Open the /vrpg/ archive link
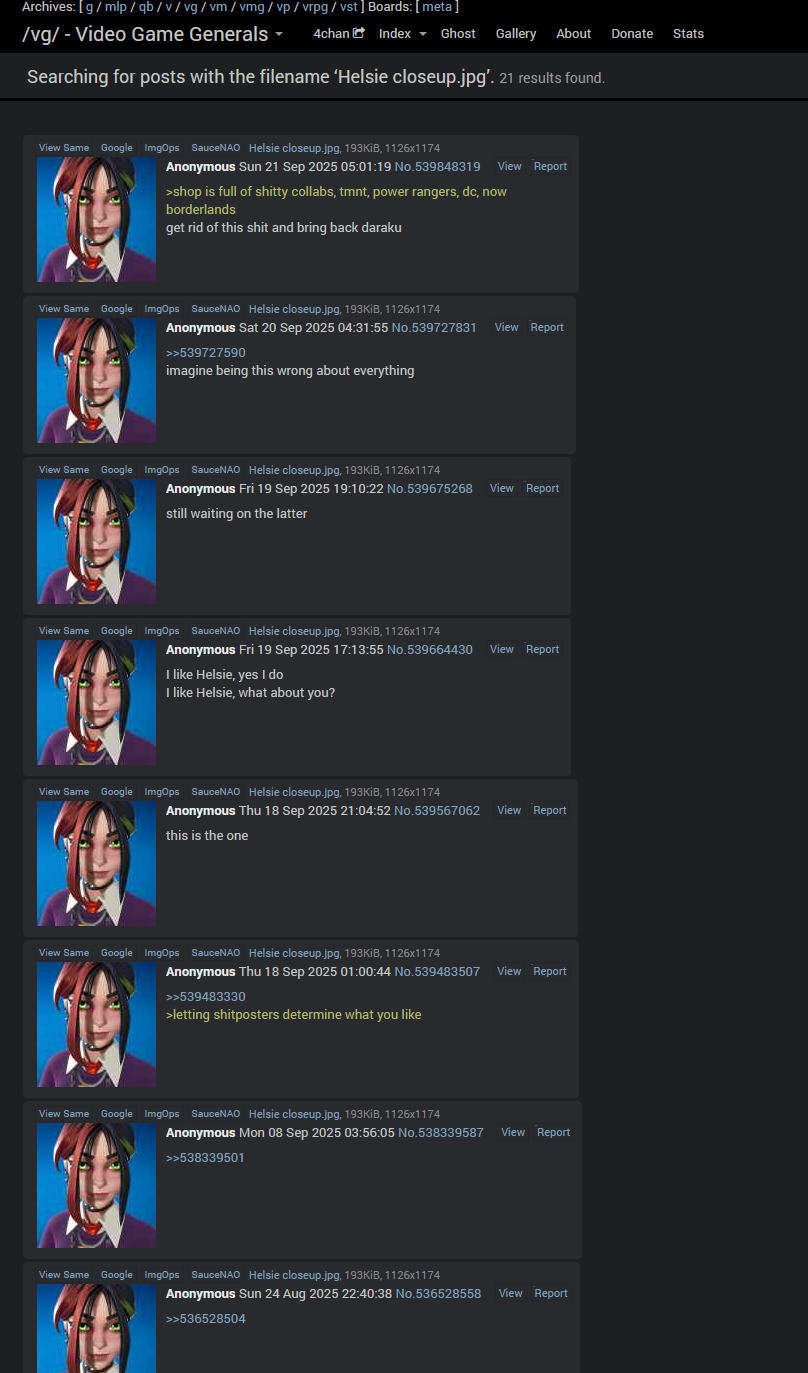 click(x=316, y=7)
